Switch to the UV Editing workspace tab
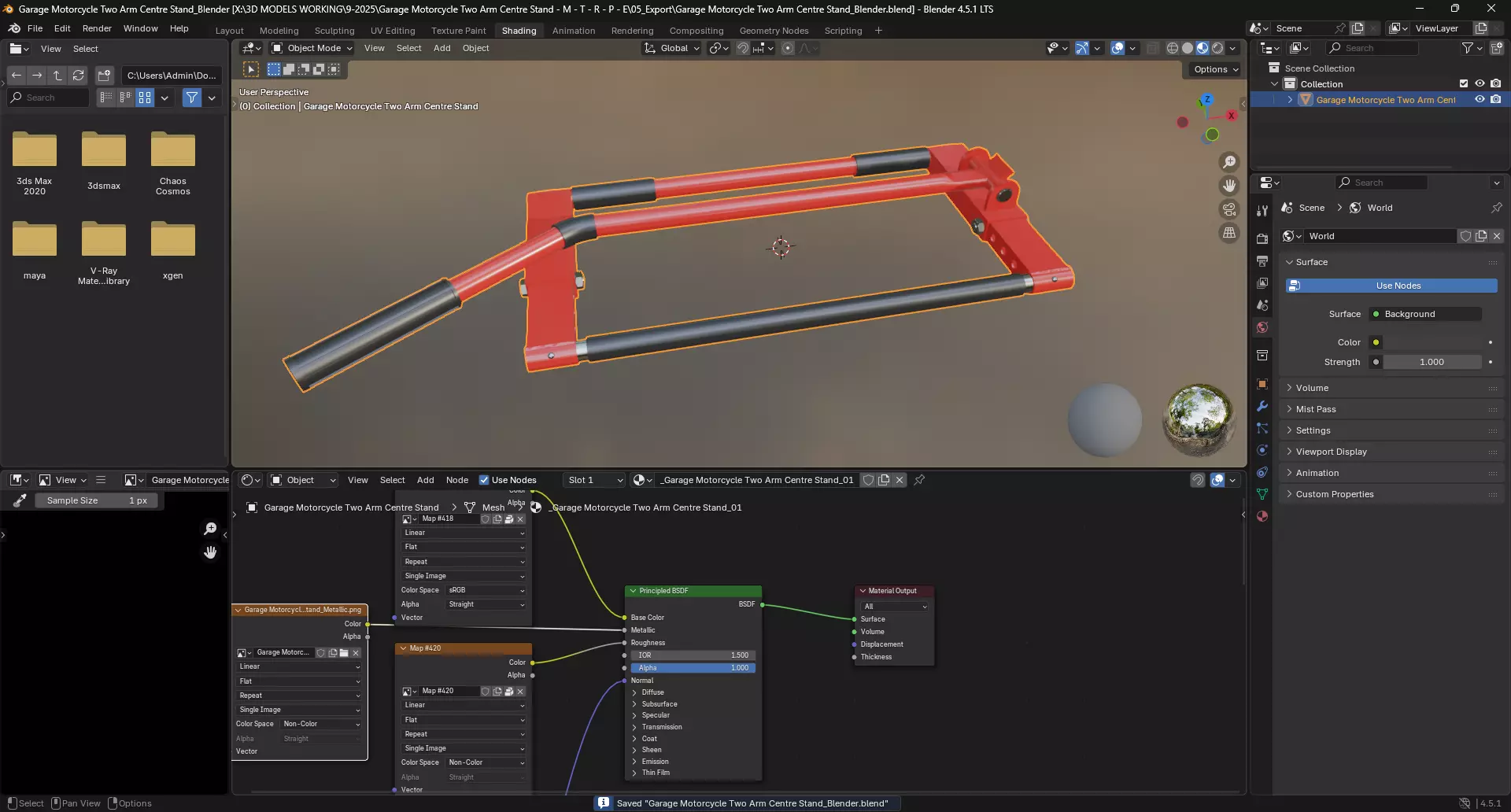The image size is (1511, 812). 393,31
